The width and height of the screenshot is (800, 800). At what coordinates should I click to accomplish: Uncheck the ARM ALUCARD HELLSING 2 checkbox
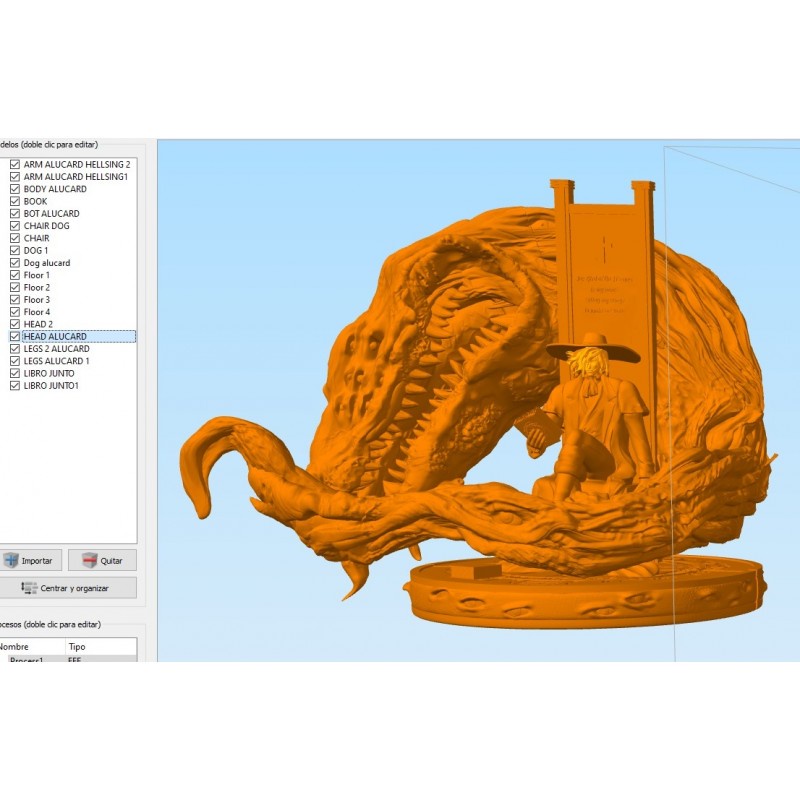pyautogui.click(x=14, y=164)
